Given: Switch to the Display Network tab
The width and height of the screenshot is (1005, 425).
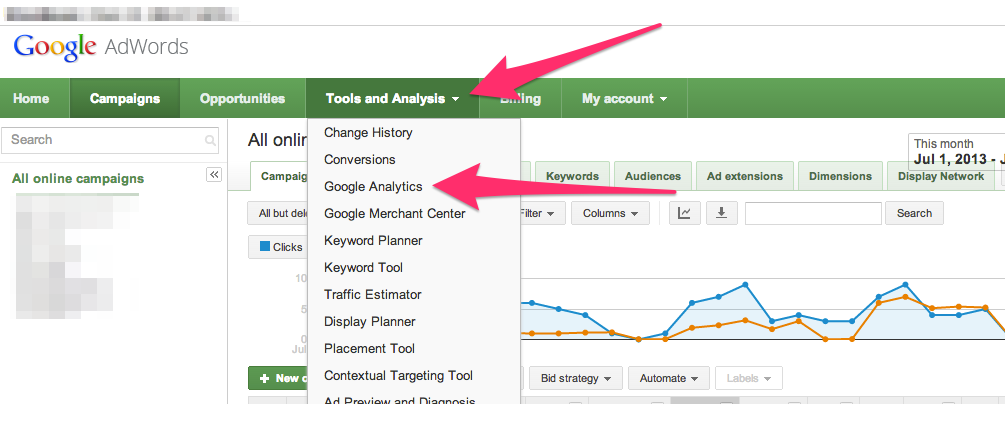Looking at the screenshot, I should (941, 176).
